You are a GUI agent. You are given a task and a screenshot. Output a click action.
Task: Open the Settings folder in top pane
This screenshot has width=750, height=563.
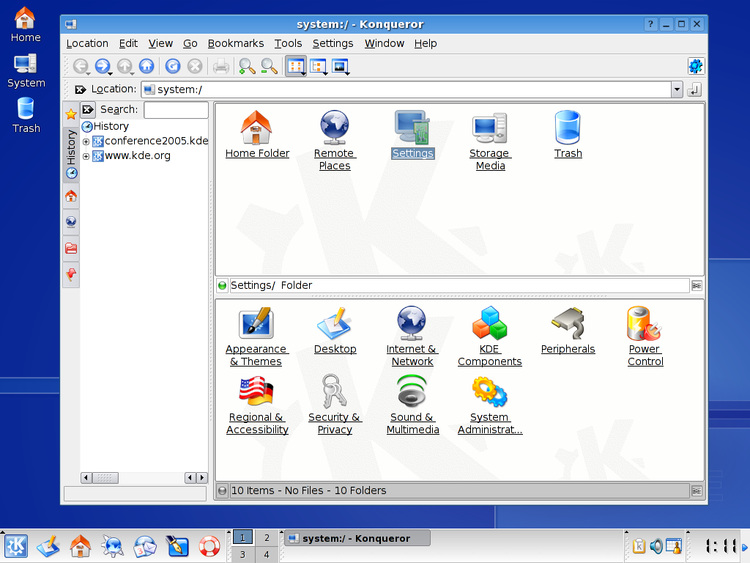(412, 135)
